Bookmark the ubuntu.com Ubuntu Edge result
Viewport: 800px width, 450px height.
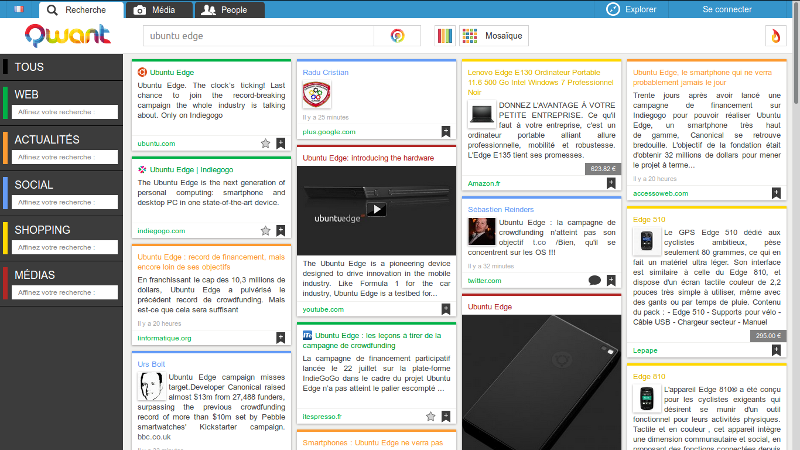point(281,143)
